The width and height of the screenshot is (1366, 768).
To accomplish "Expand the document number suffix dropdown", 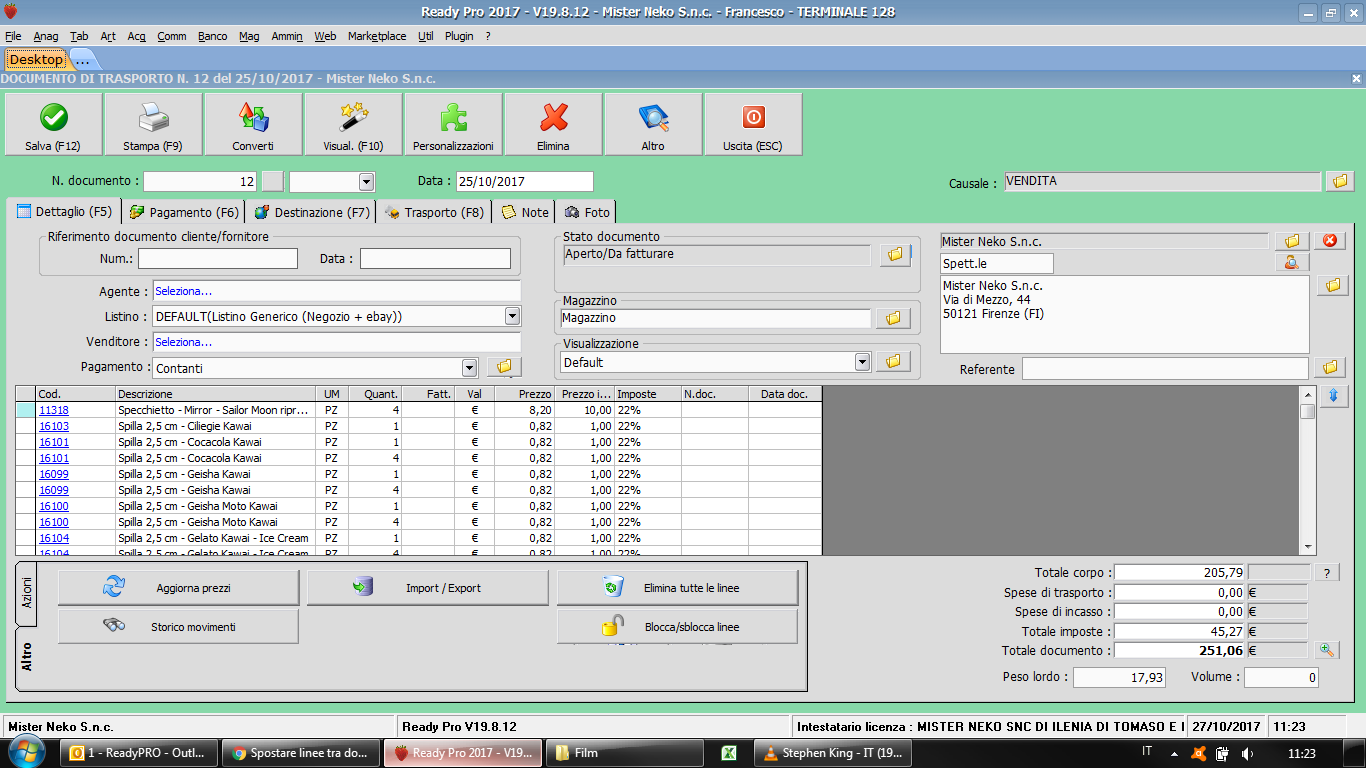I will (x=366, y=182).
